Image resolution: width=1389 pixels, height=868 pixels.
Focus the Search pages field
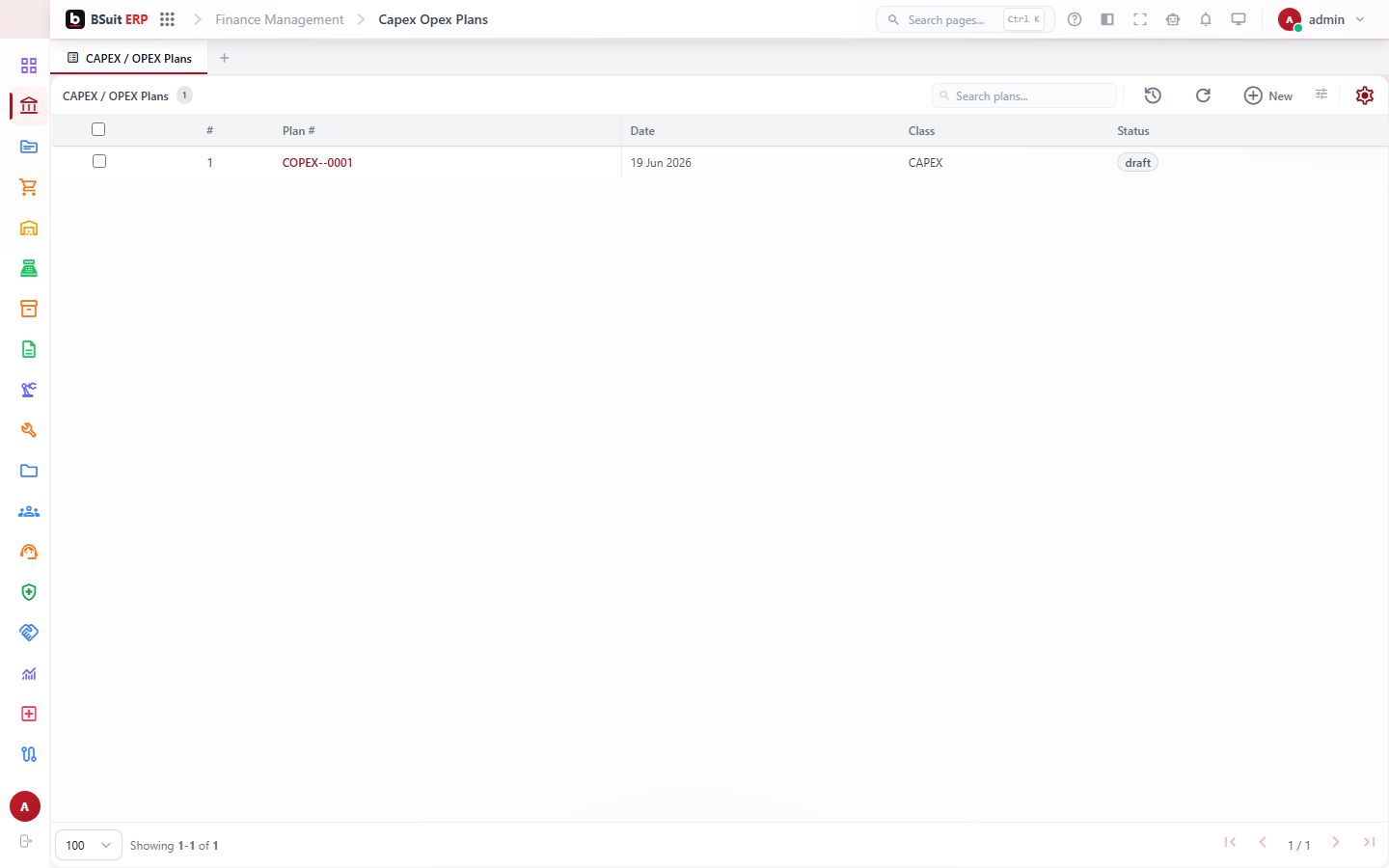coord(965,19)
